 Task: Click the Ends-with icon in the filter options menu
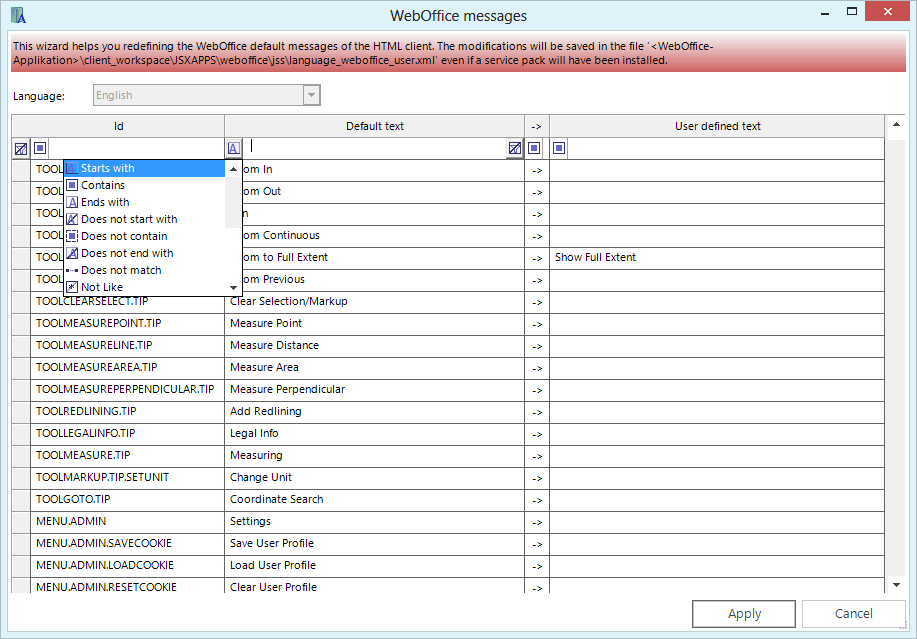click(110, 201)
